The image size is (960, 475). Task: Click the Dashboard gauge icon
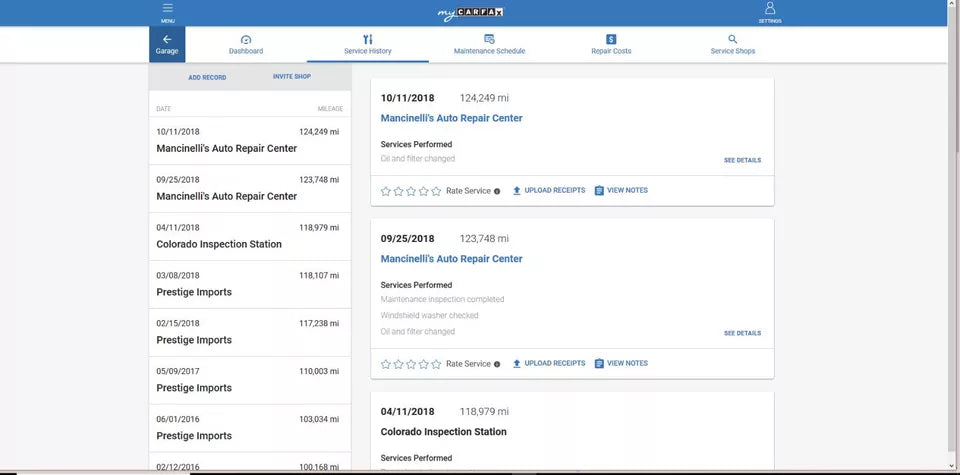[x=246, y=39]
